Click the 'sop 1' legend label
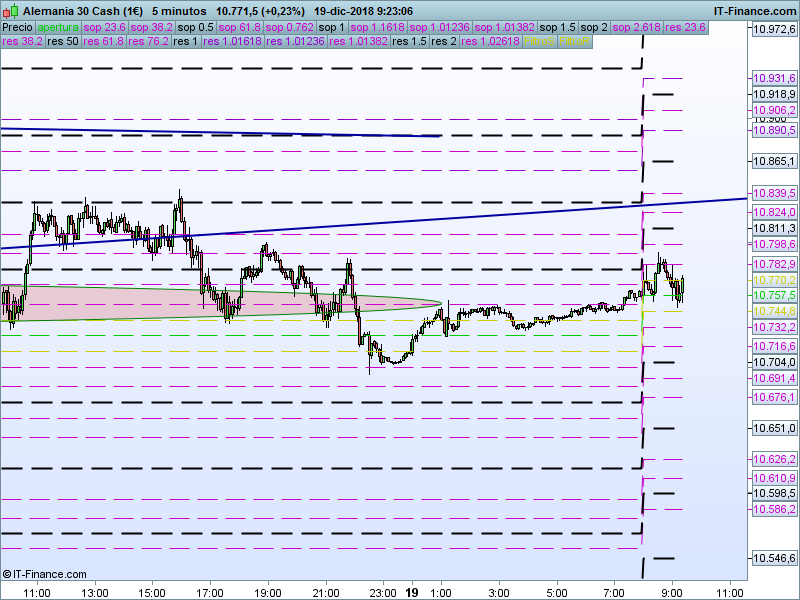 332,28
